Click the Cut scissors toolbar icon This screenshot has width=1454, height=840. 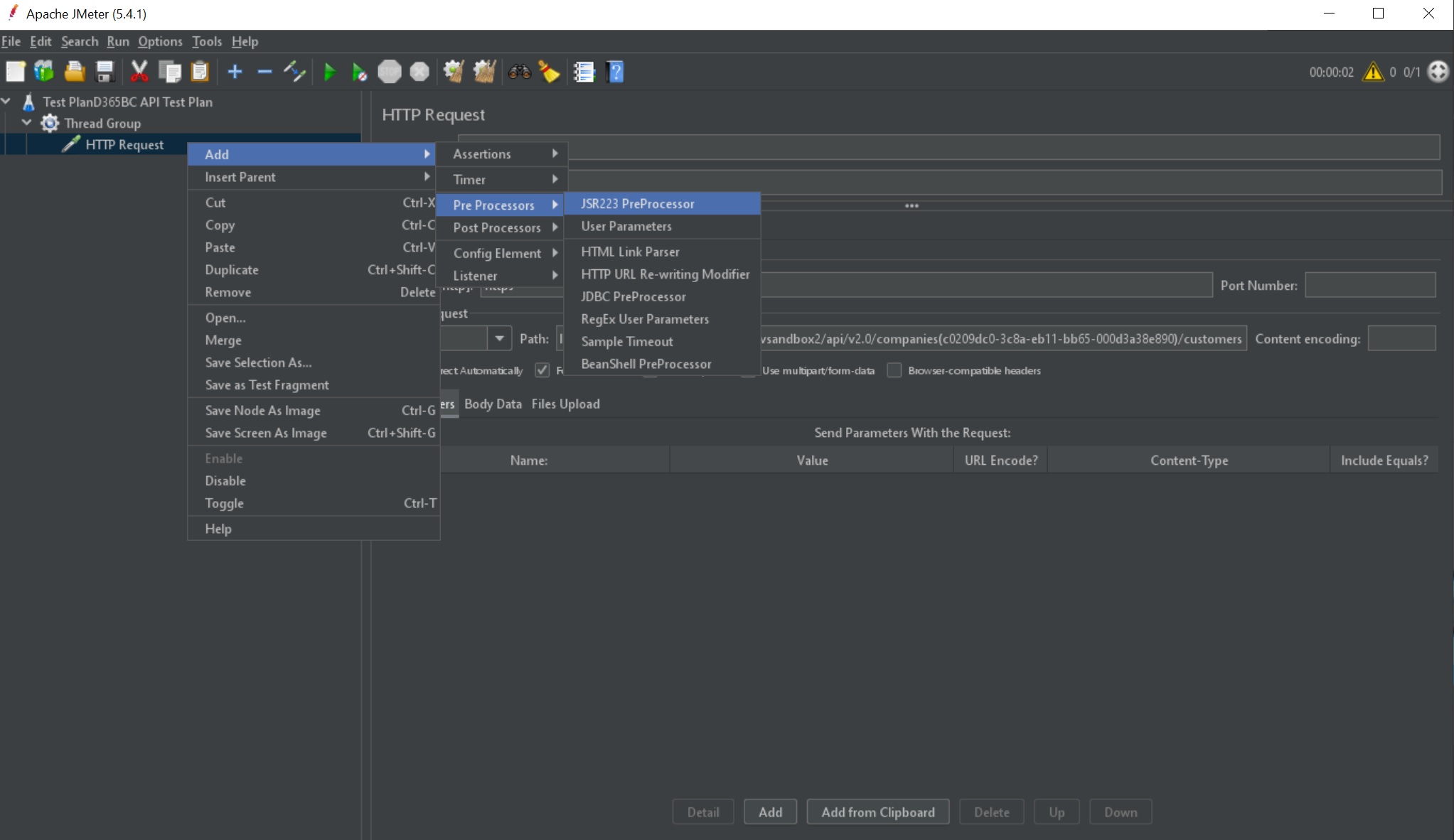pyautogui.click(x=139, y=72)
